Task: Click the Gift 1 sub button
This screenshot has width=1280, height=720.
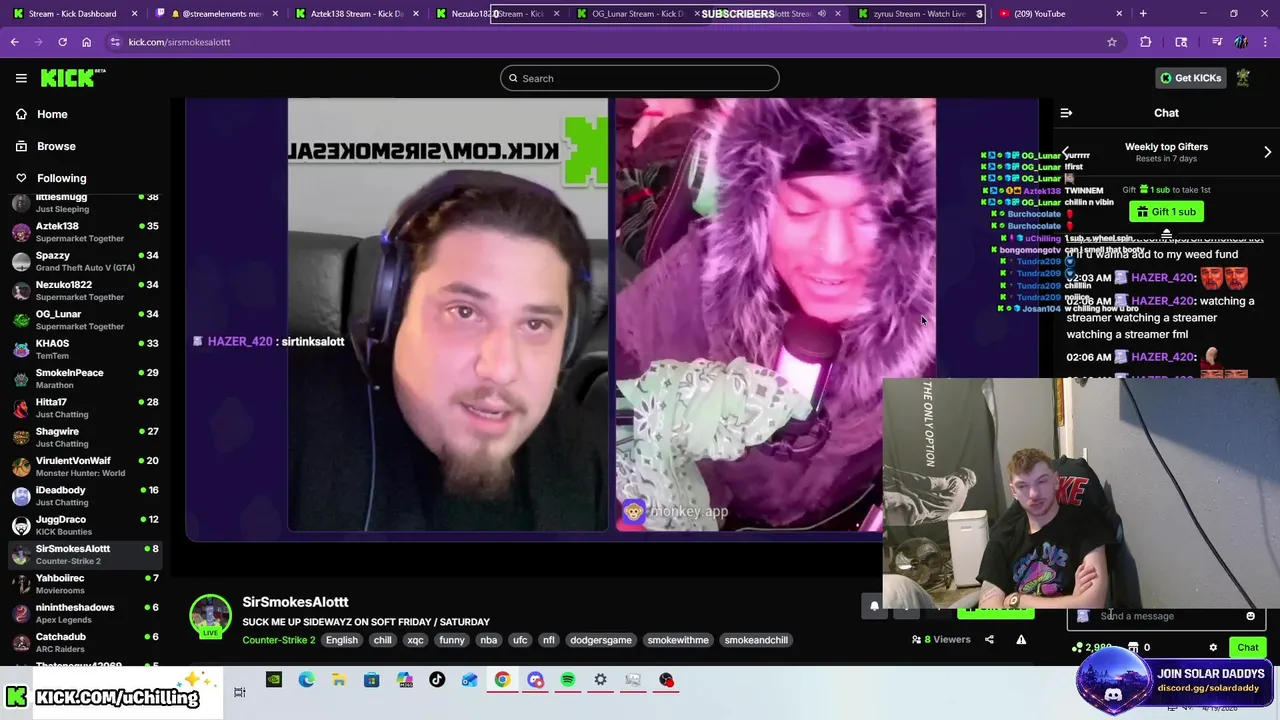Action: [x=1166, y=212]
